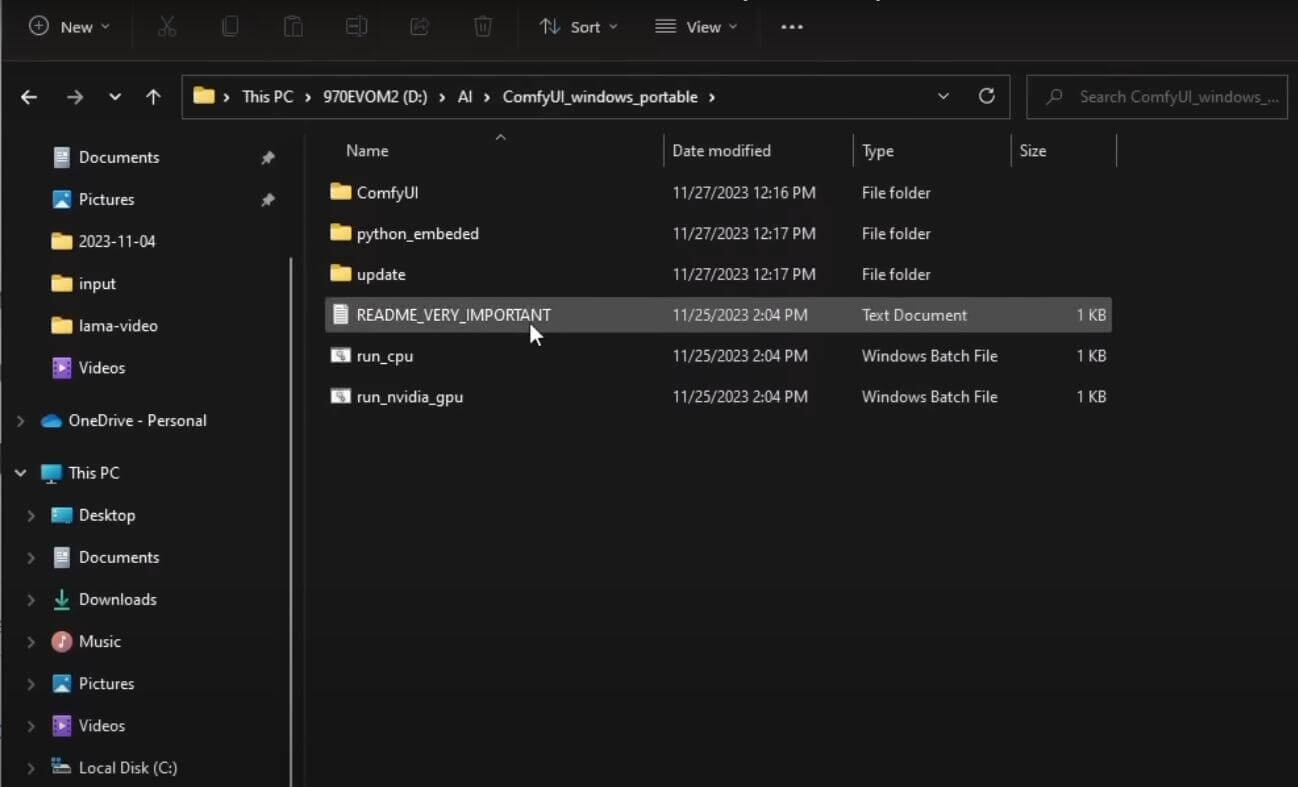Viewport: 1298px width, 787px height.
Task: Sort by Type column header
Action: tap(878, 151)
